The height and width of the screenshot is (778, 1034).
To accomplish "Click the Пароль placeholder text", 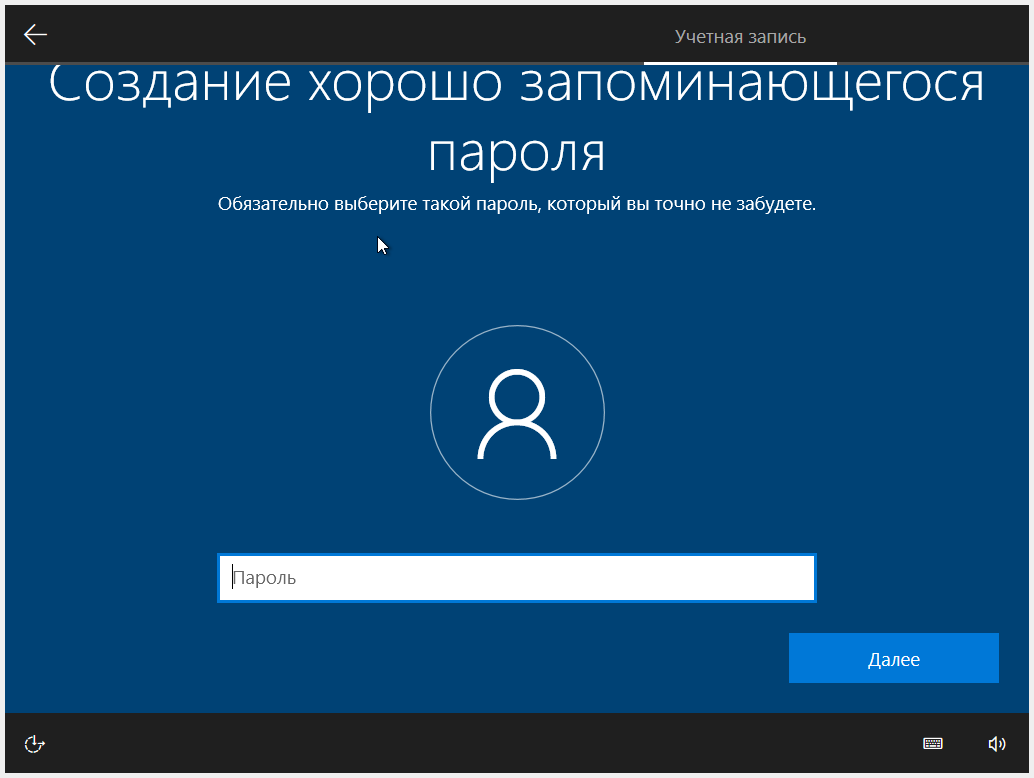I will (265, 578).
